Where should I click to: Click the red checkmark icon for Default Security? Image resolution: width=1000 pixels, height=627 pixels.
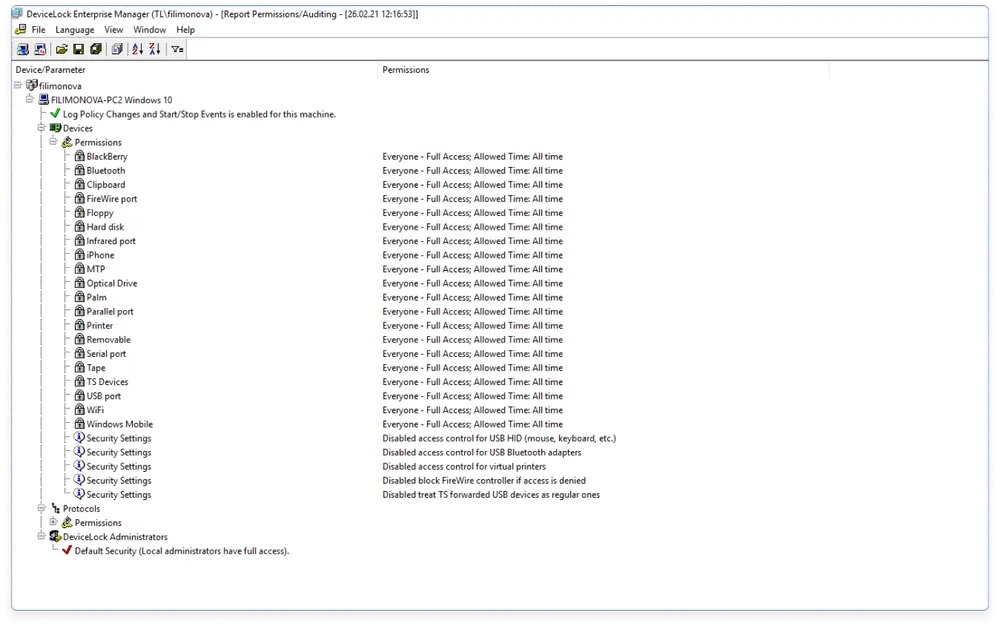coord(67,550)
